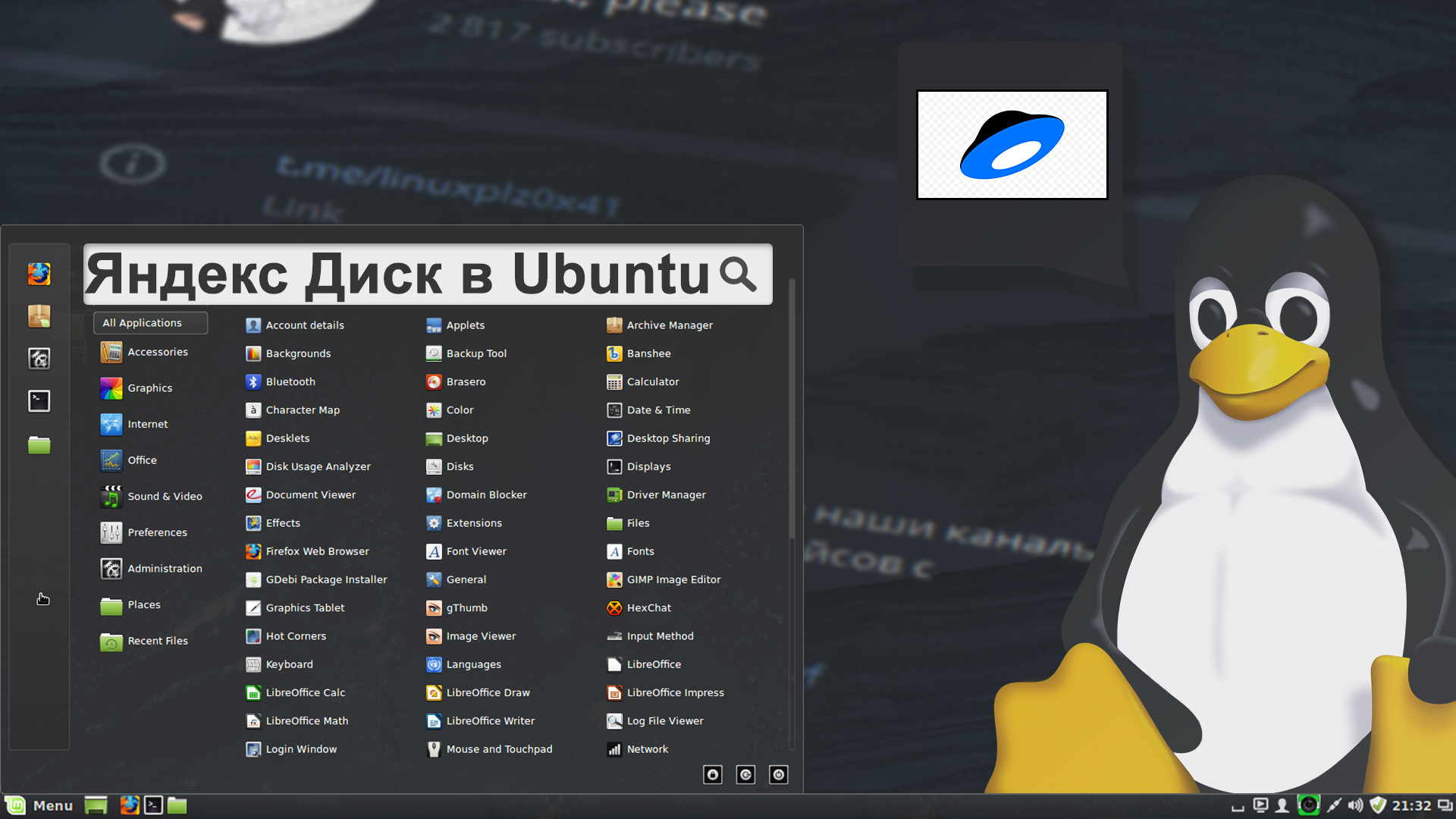Open Brasero disc burner
The width and height of the screenshot is (1456, 819).
(x=465, y=381)
